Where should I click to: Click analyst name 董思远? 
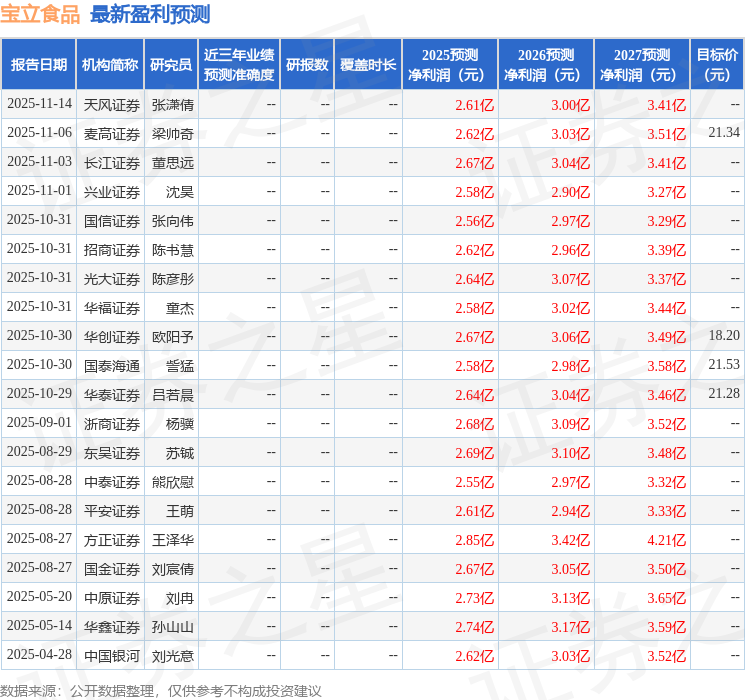click(172, 163)
